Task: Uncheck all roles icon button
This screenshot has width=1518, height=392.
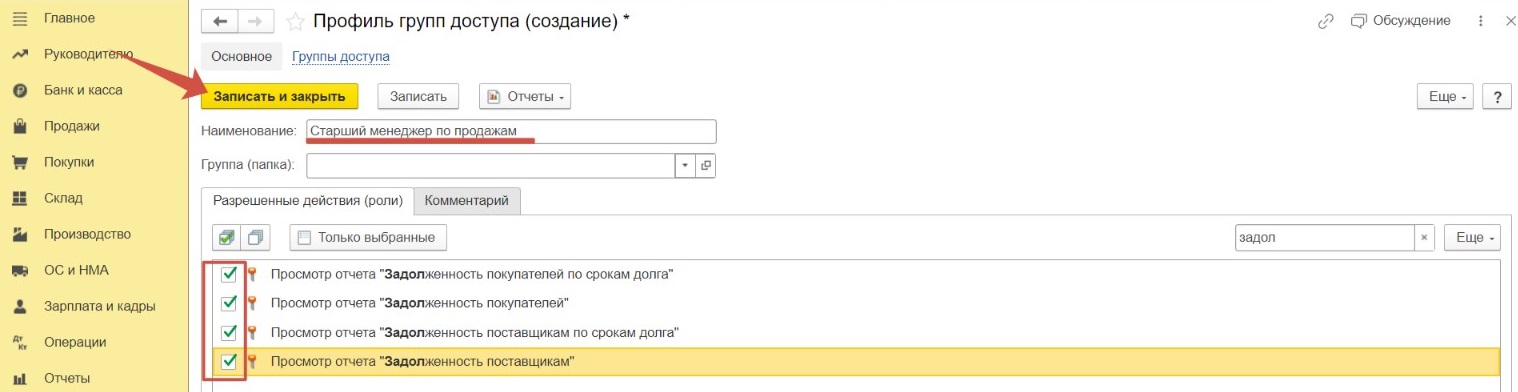Action: [256, 238]
